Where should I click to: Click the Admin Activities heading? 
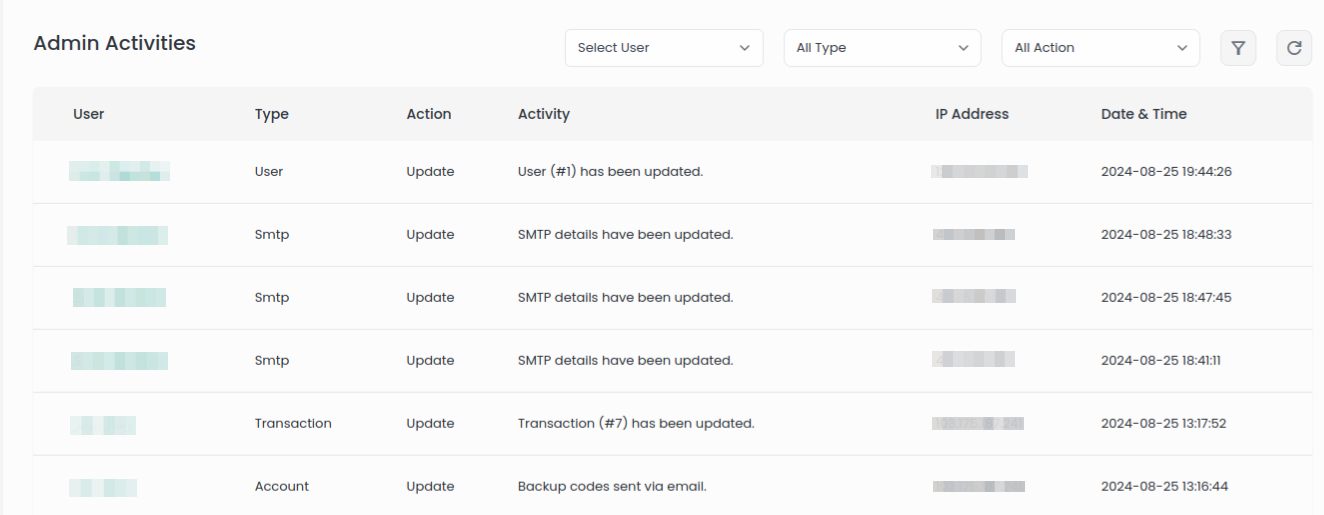(x=115, y=43)
